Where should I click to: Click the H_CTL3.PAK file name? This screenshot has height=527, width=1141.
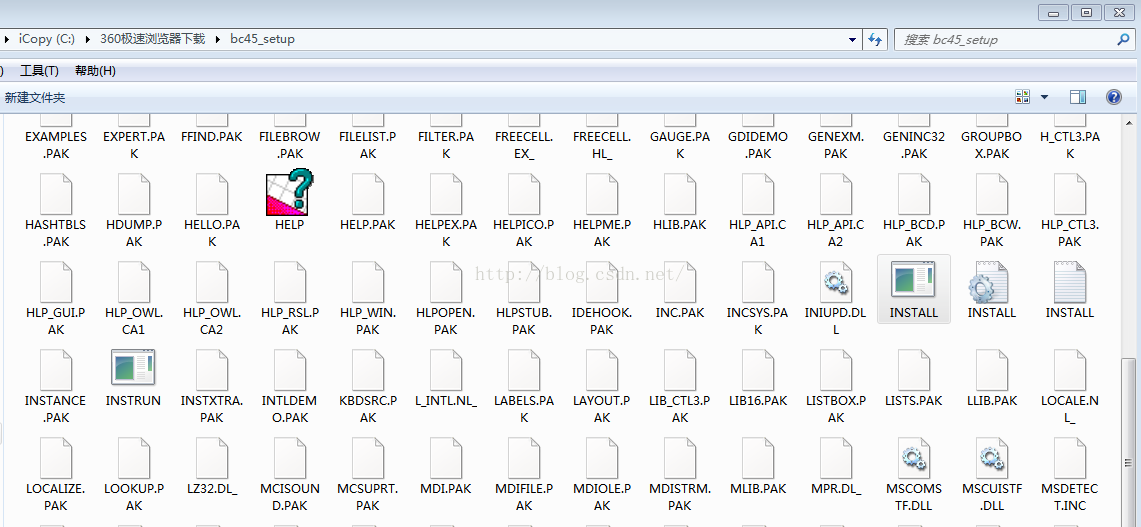[x=1070, y=145]
